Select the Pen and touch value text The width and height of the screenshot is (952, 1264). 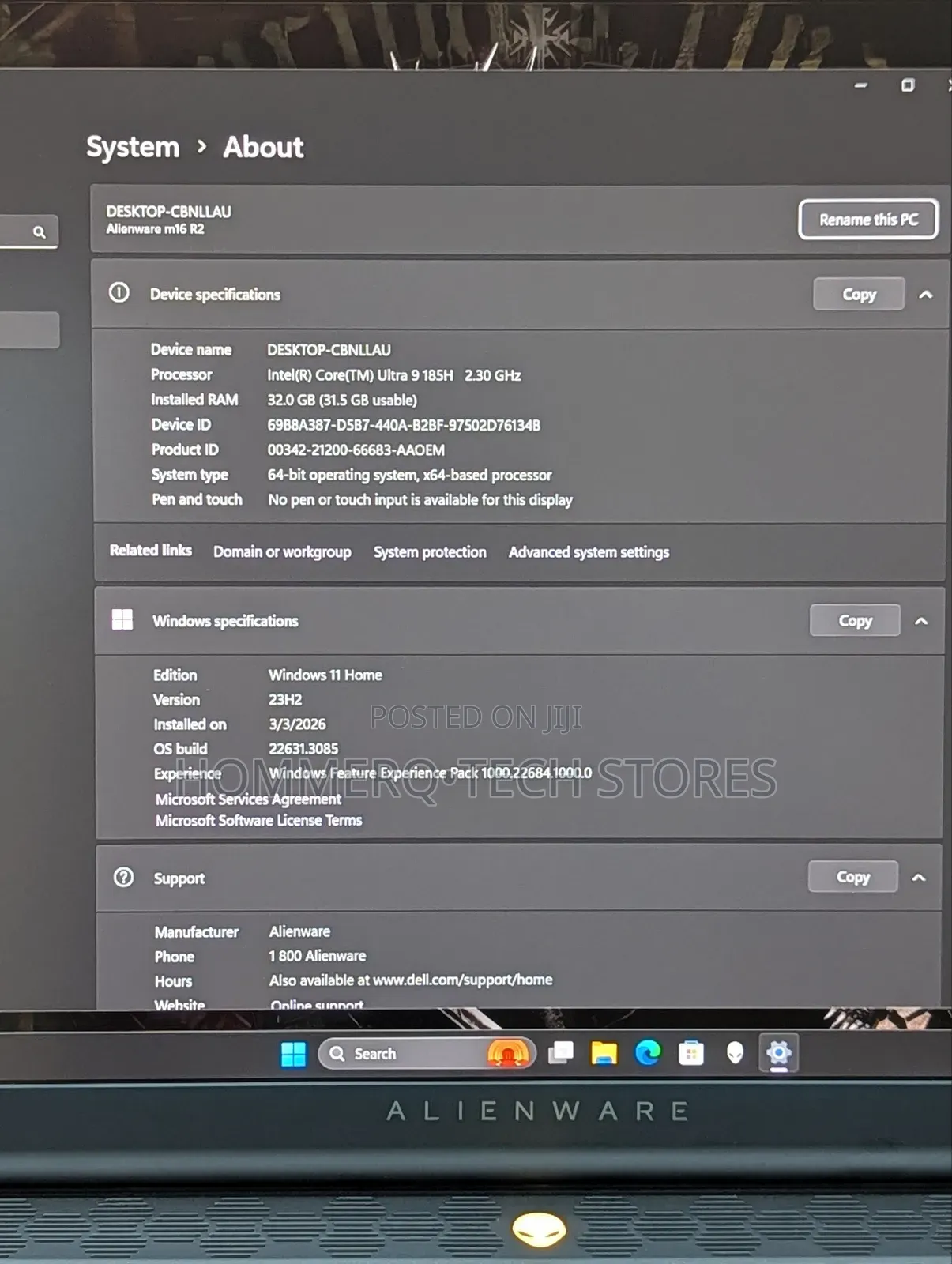(420, 499)
